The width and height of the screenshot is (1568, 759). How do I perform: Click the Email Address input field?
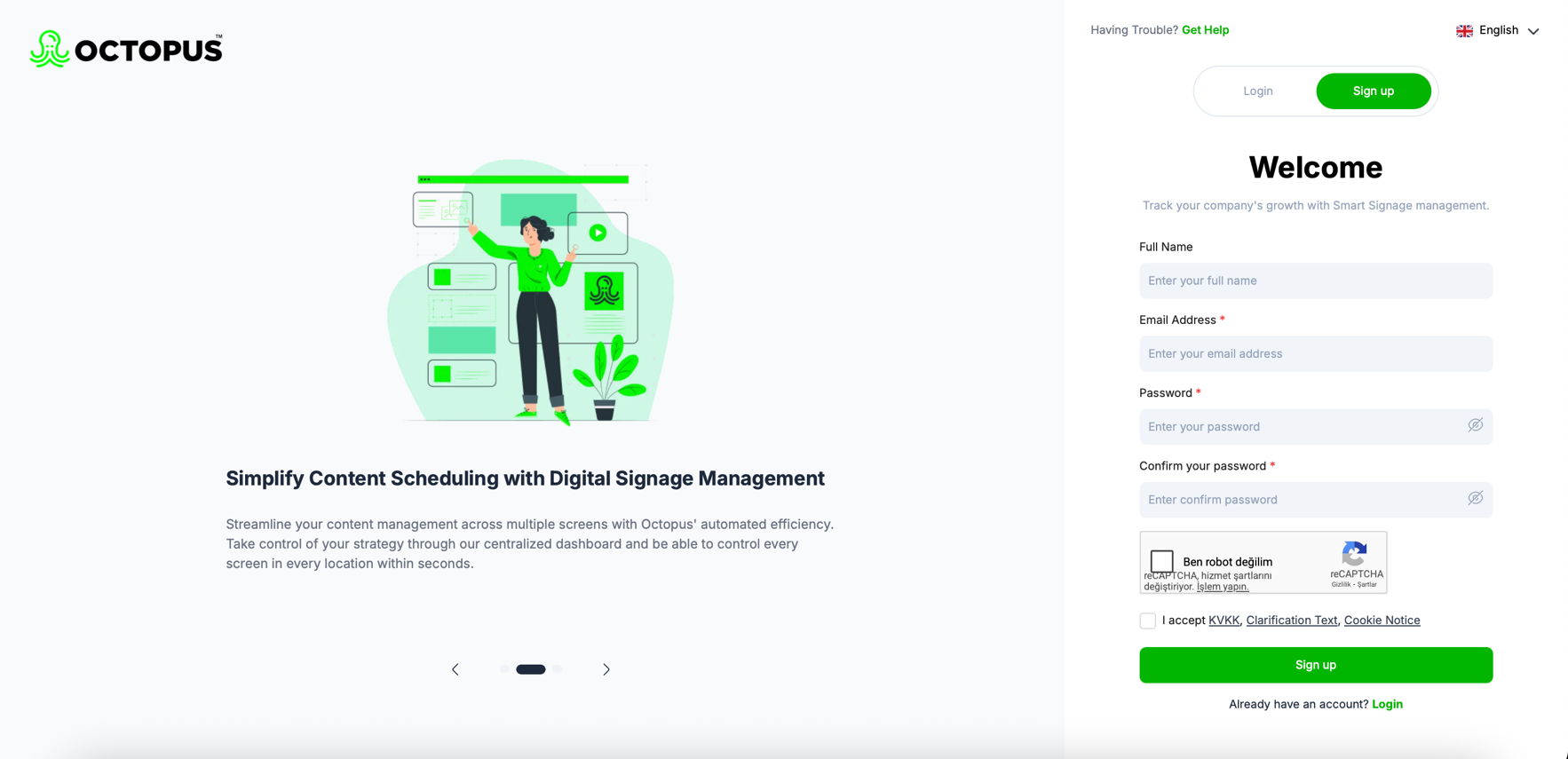[x=1315, y=353]
